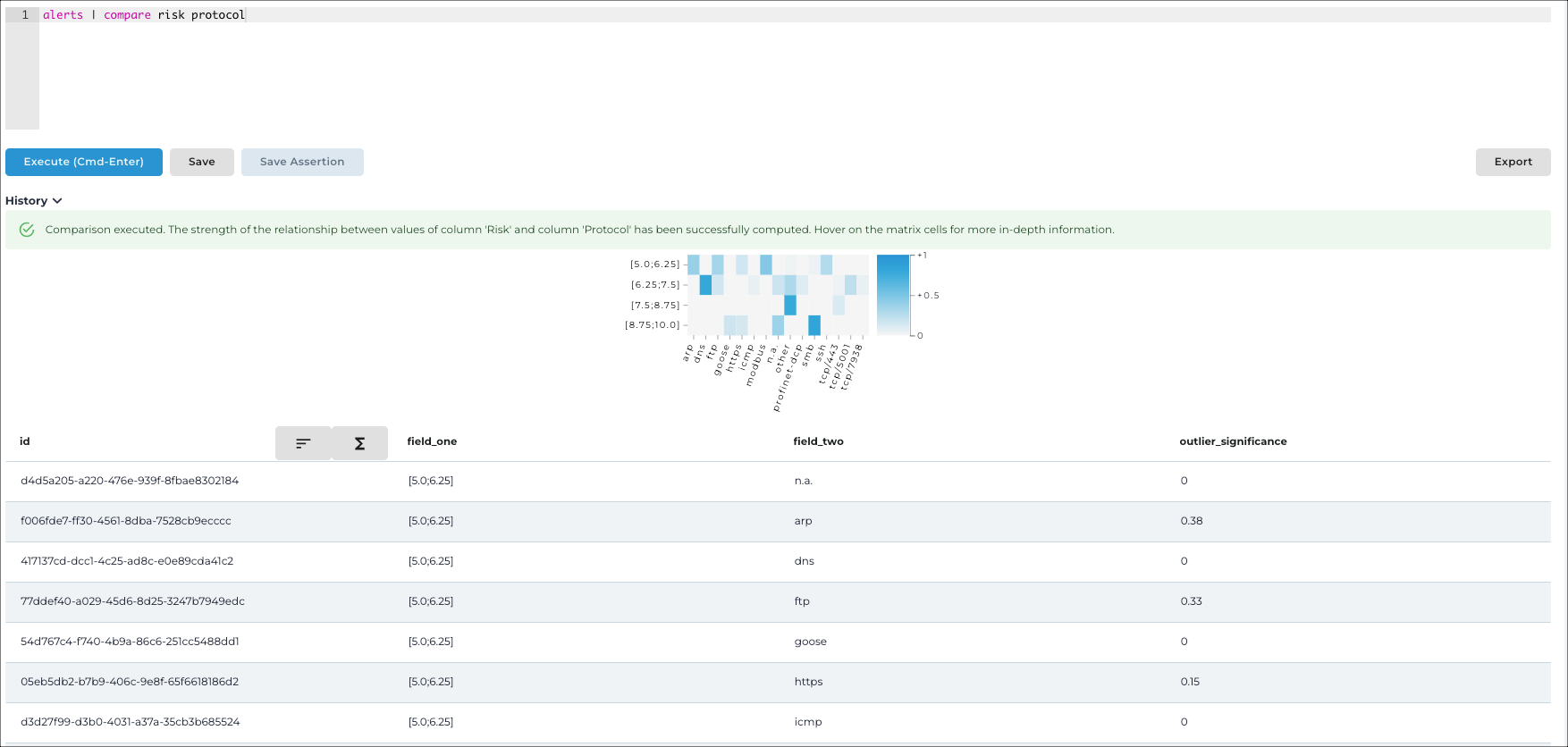Select the heatmap cell for [8.75;10.0] and smb
The image size is (1568, 747).
pos(814,325)
